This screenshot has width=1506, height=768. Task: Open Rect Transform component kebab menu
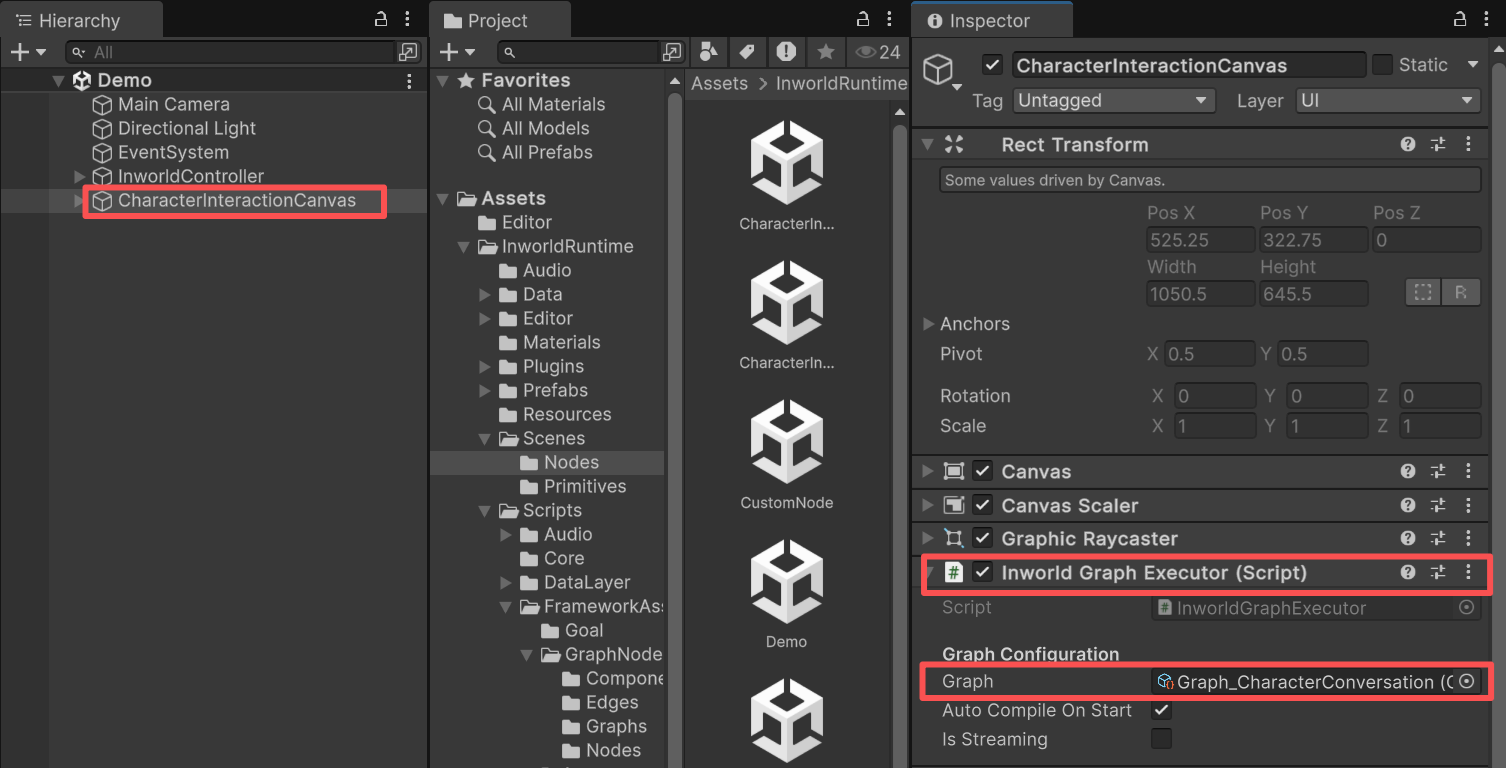click(x=1468, y=145)
